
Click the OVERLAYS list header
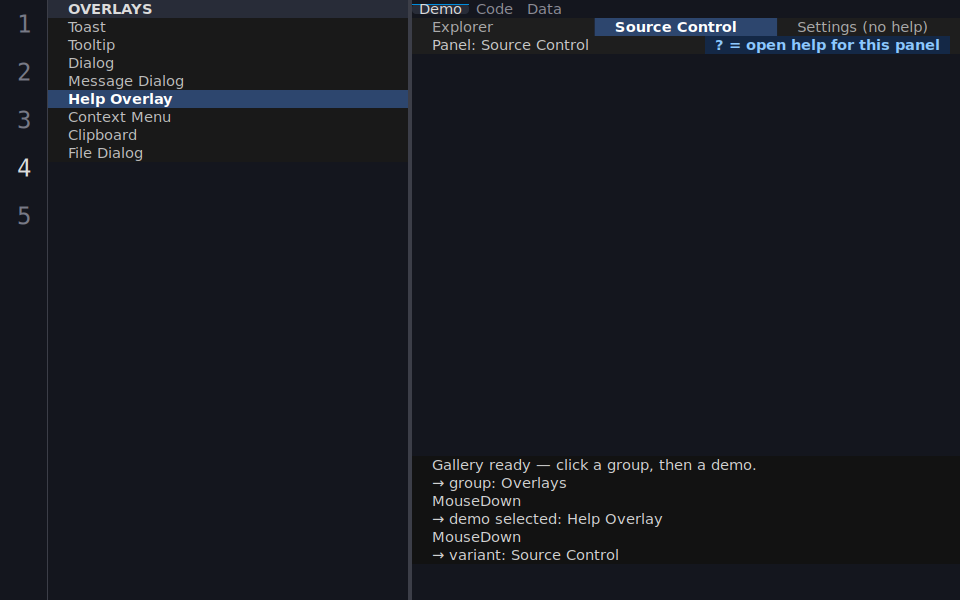tap(228, 9)
